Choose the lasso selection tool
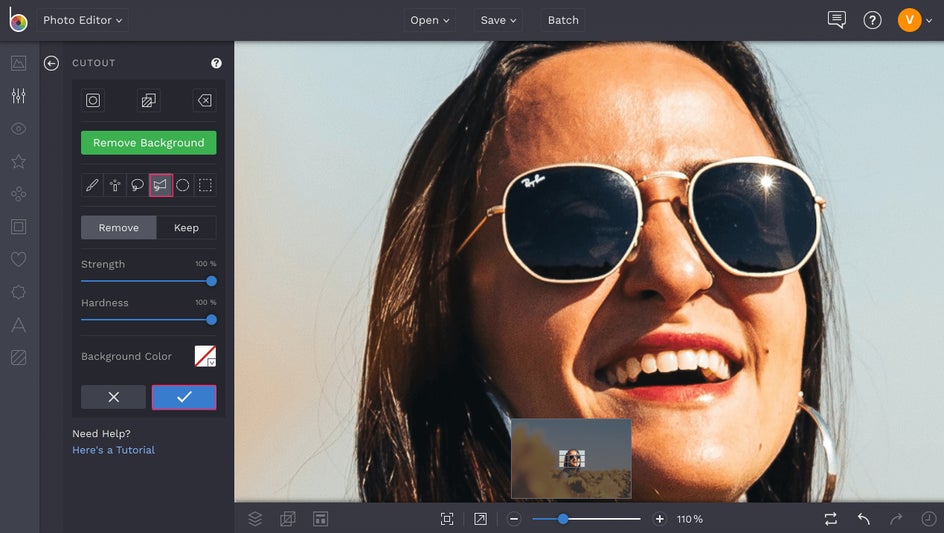This screenshot has width=944, height=533. point(138,185)
